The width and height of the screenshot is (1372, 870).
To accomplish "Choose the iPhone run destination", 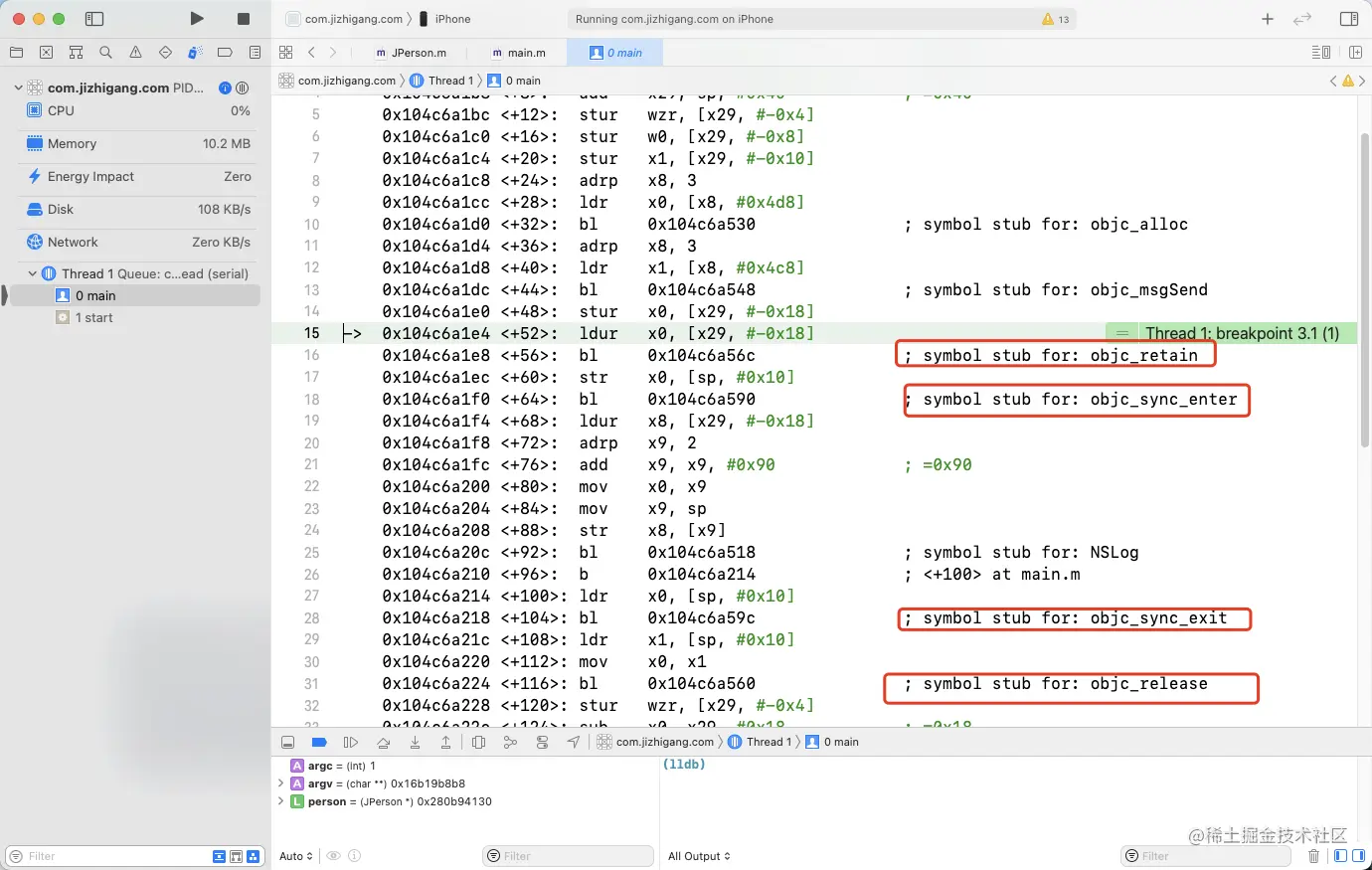I will 444,19.
